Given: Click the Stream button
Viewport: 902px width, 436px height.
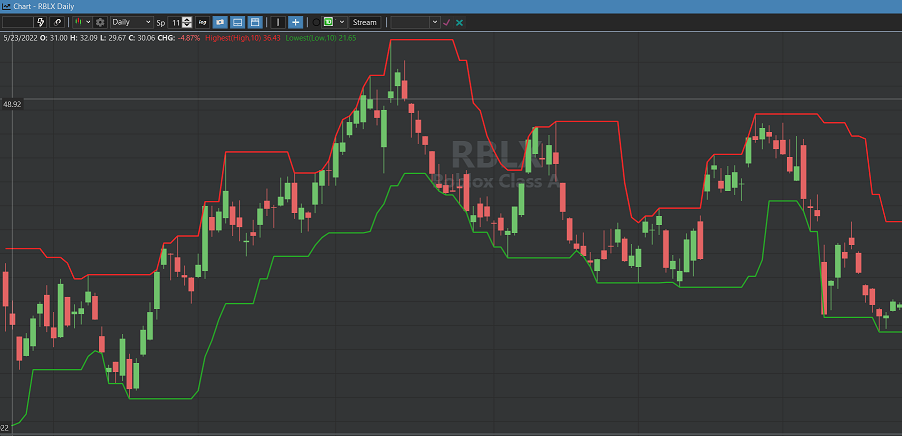Looking at the screenshot, I should pos(365,22).
